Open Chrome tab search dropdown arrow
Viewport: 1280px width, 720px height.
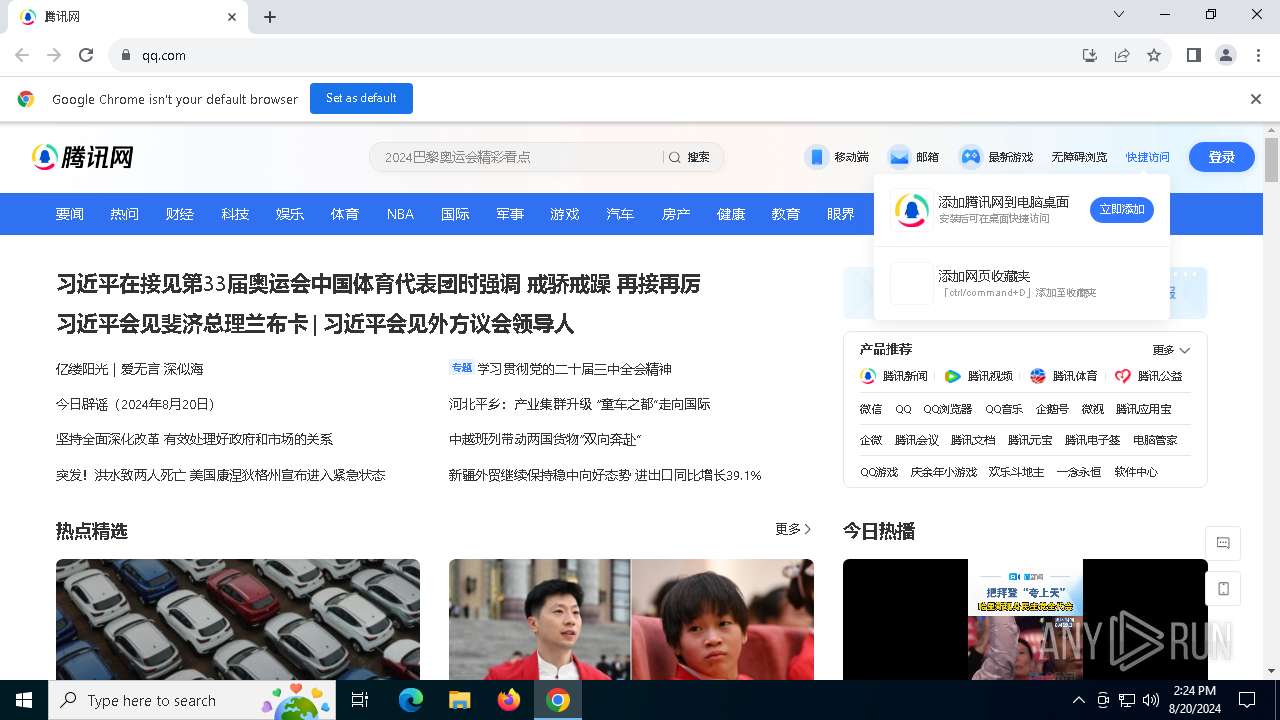pyautogui.click(x=1119, y=15)
